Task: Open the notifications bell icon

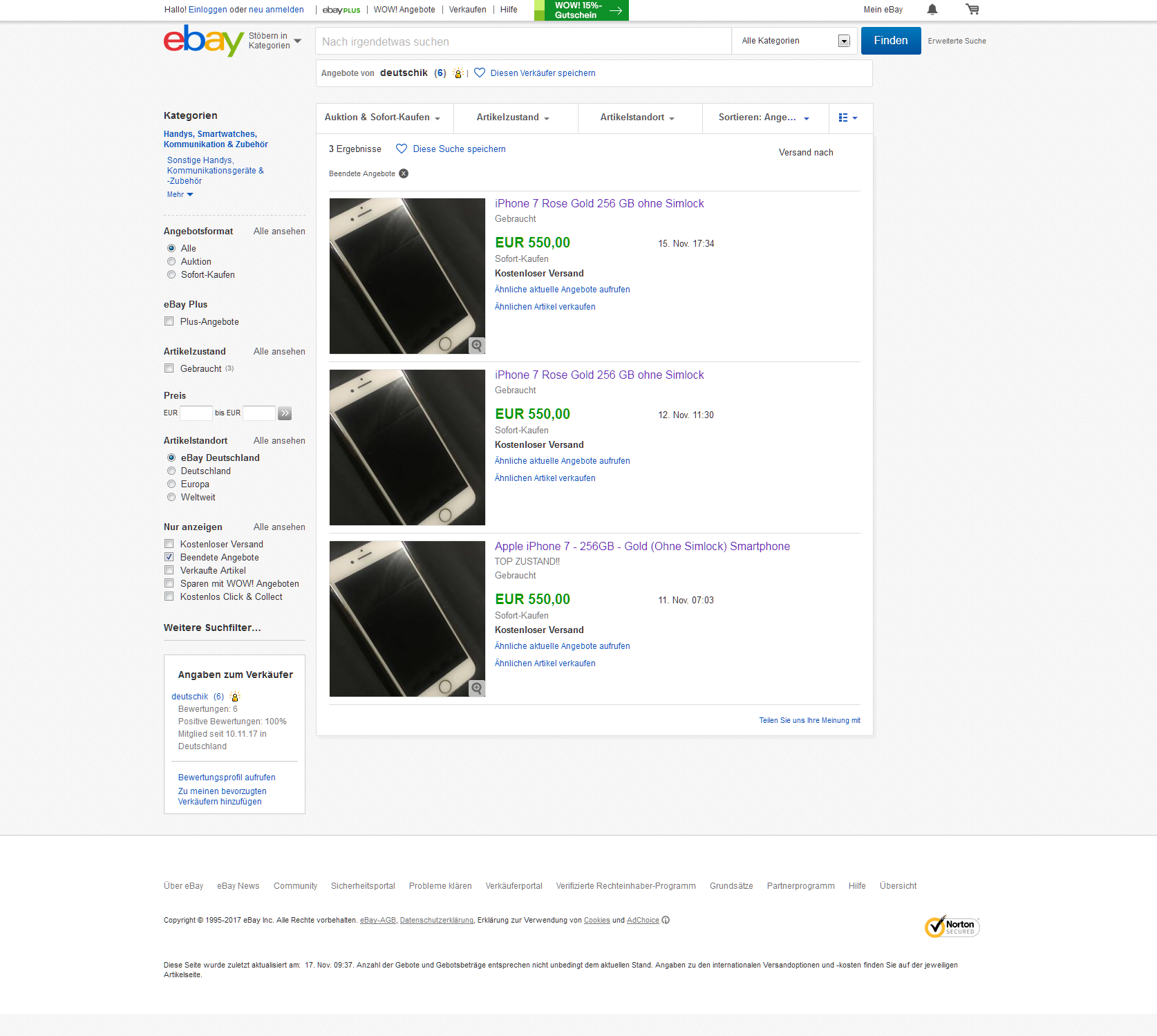Action: [932, 10]
